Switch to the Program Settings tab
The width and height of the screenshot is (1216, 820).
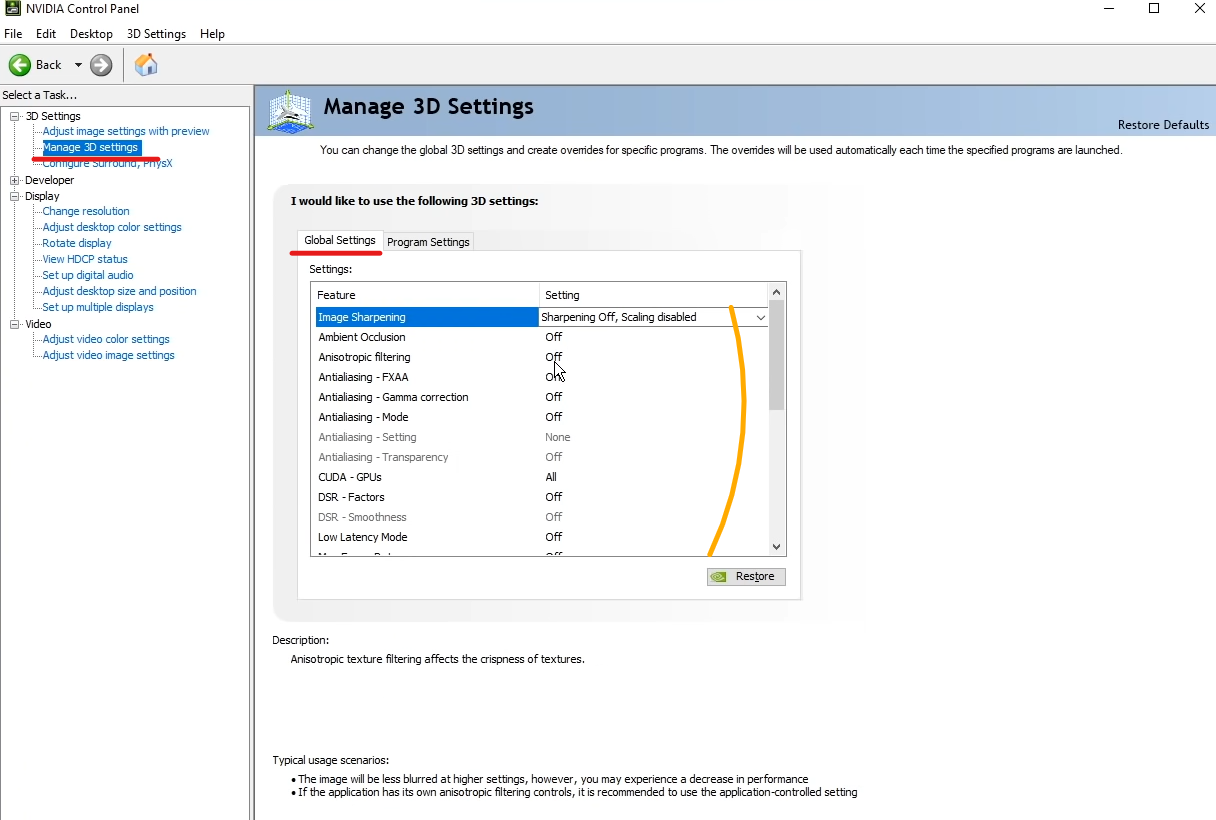428,242
